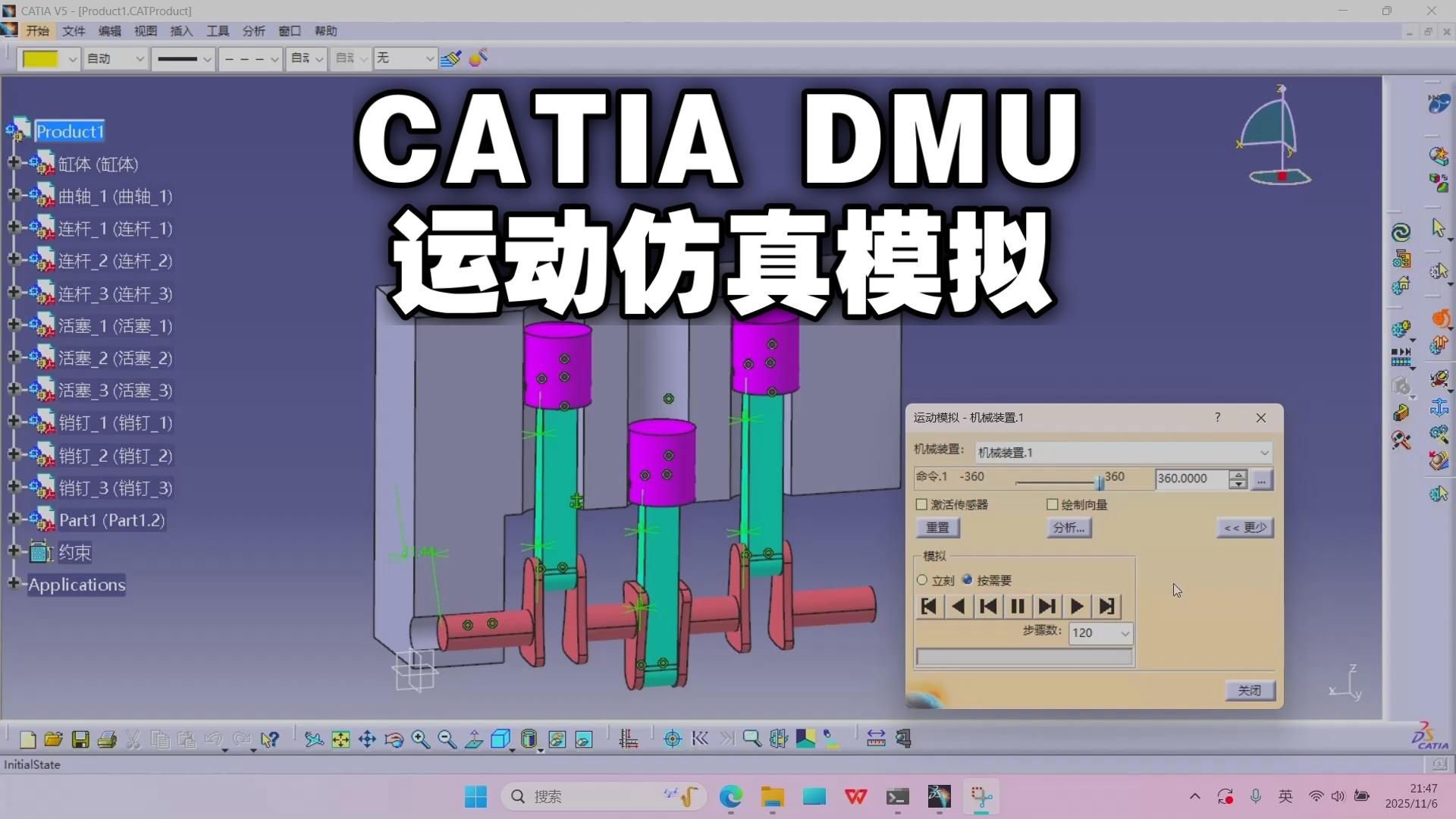Select the Pan tool
This screenshot has height=819, width=1456.
click(367, 739)
